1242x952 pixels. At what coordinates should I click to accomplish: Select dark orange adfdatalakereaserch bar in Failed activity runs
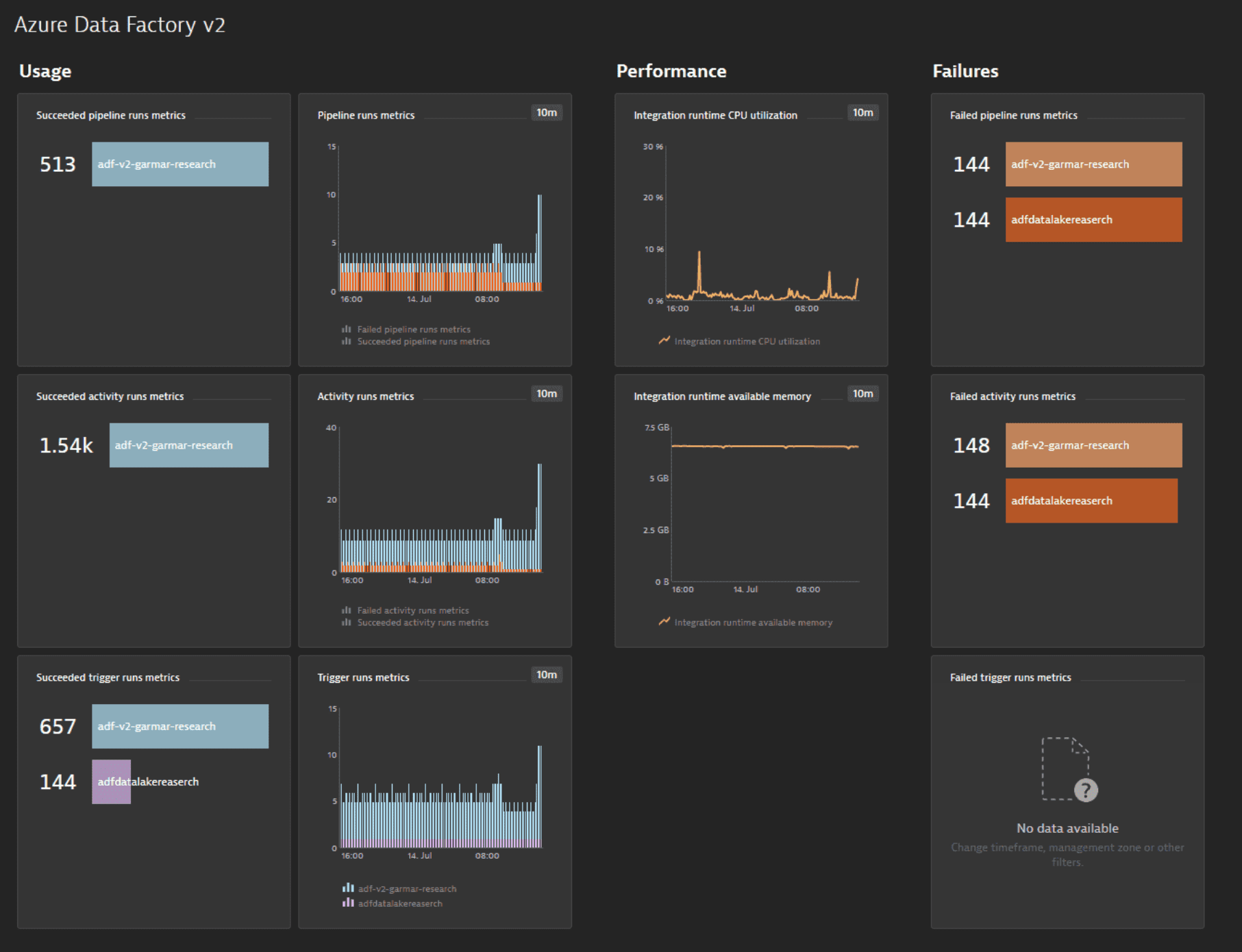pyautogui.click(x=1091, y=501)
